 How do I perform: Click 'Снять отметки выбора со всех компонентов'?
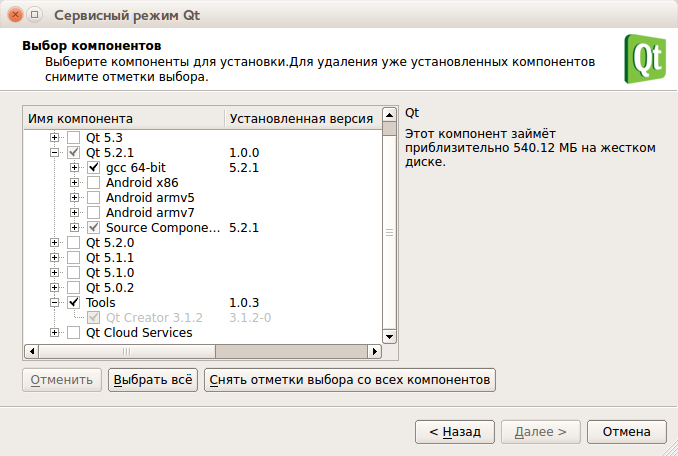(x=350, y=380)
